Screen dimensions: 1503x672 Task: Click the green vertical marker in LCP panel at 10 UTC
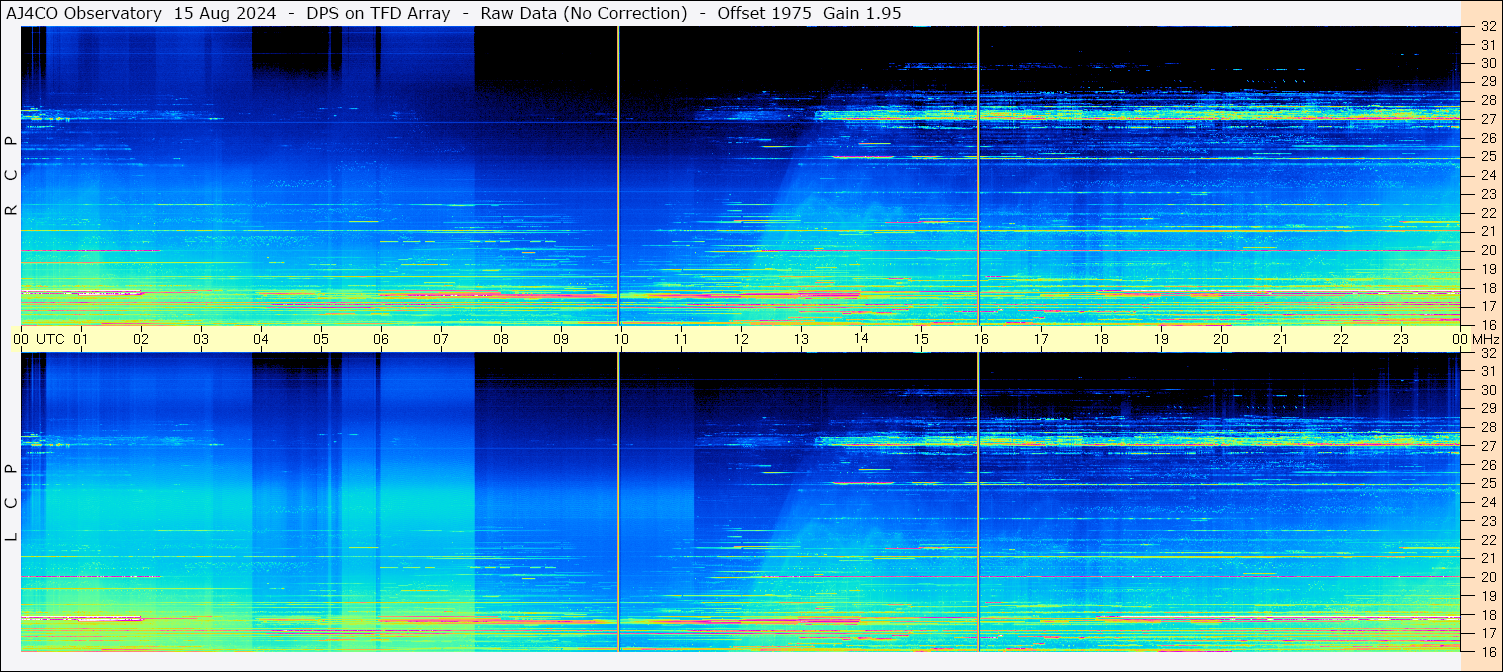(618, 500)
